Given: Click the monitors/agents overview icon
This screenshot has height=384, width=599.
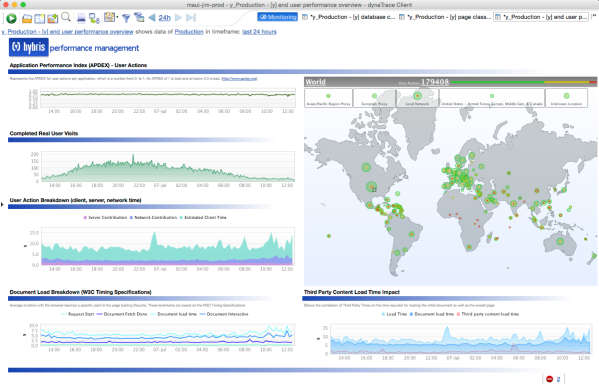Looking at the screenshot, I should coord(94,18).
